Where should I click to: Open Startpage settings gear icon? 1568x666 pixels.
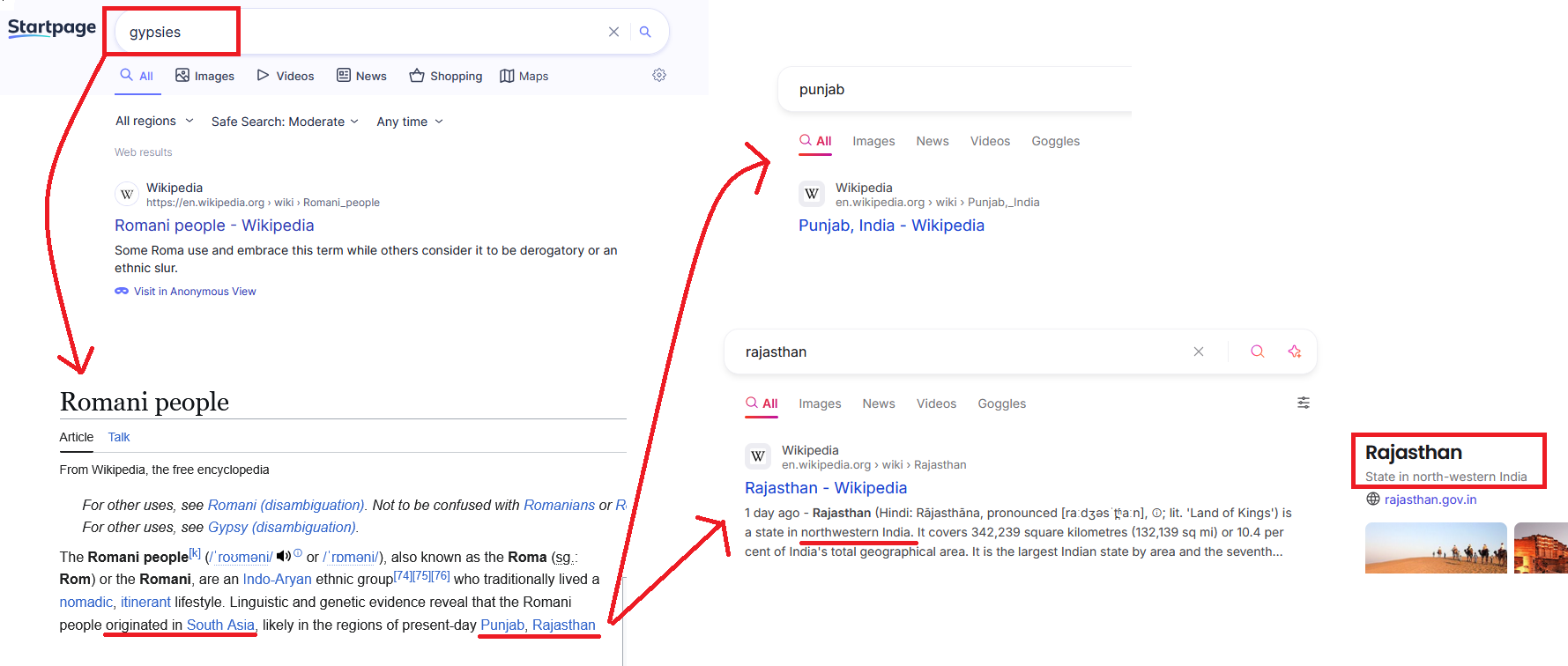(658, 75)
